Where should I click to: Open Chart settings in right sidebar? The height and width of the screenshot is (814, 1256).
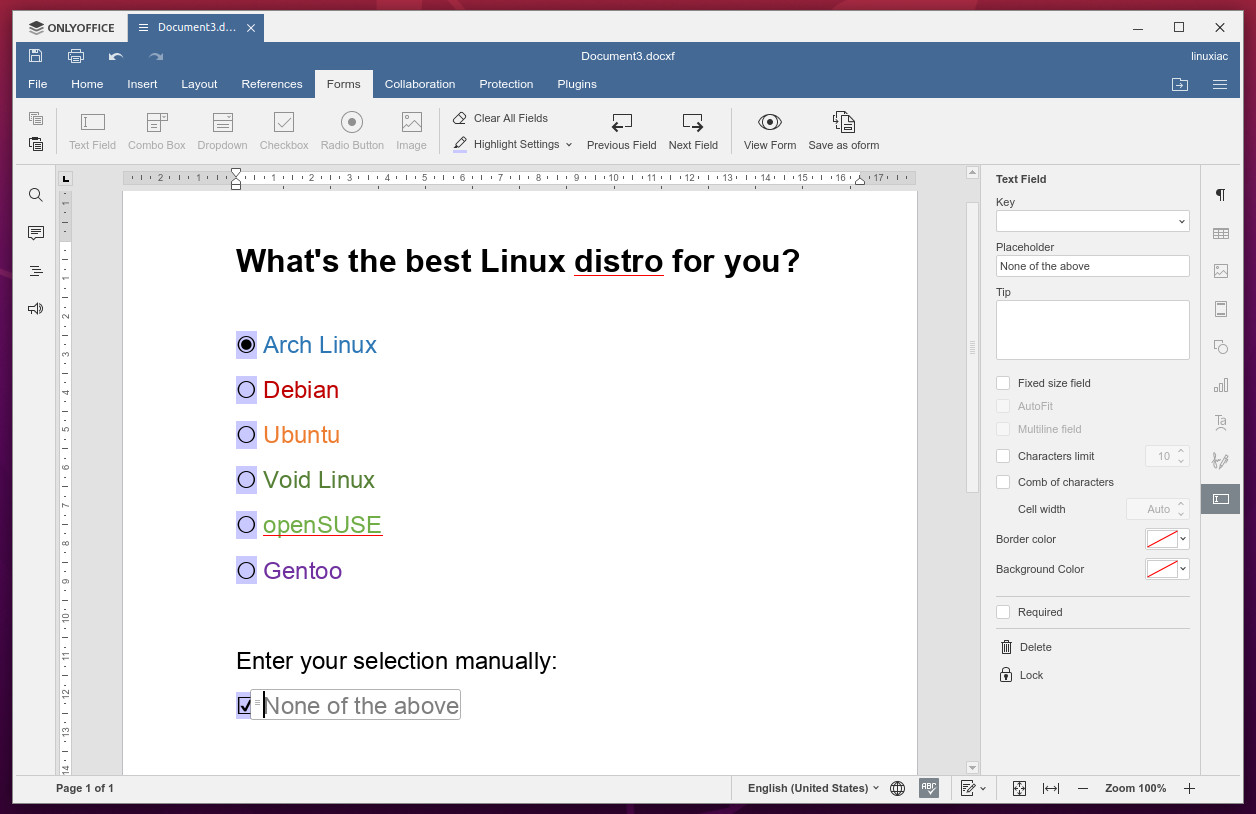(x=1220, y=385)
